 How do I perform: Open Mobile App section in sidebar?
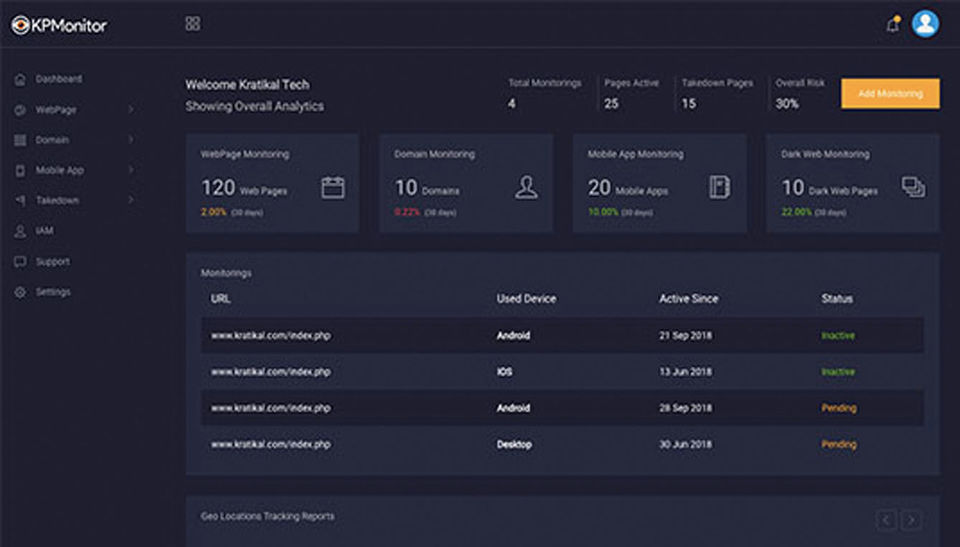(x=59, y=170)
